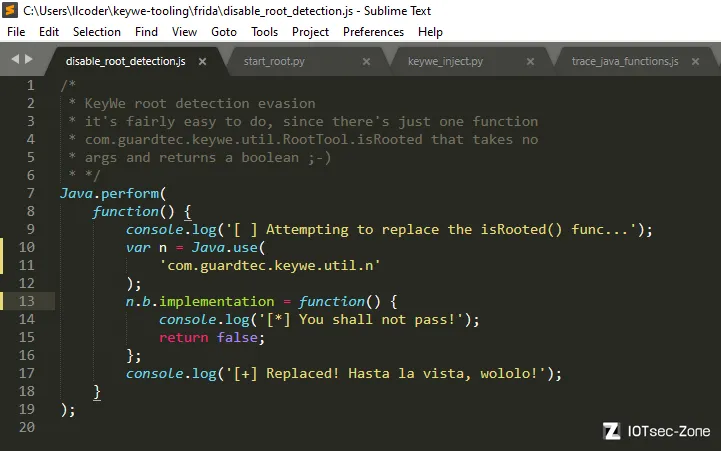Click the 'function() {' text on line 8
721x451 pixels.
pos(142,211)
